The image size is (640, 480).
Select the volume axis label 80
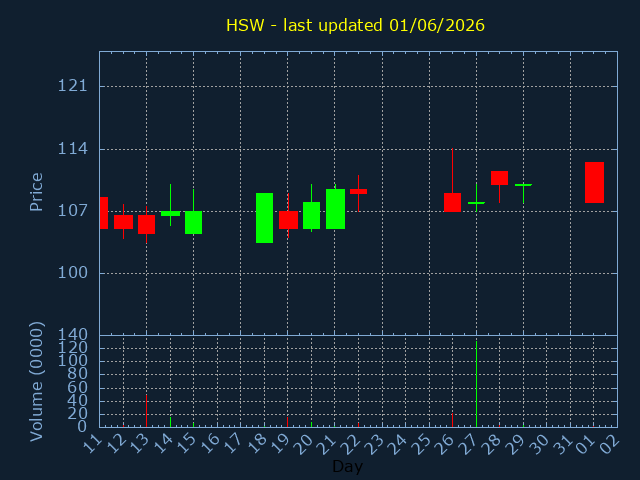[x=77, y=374]
